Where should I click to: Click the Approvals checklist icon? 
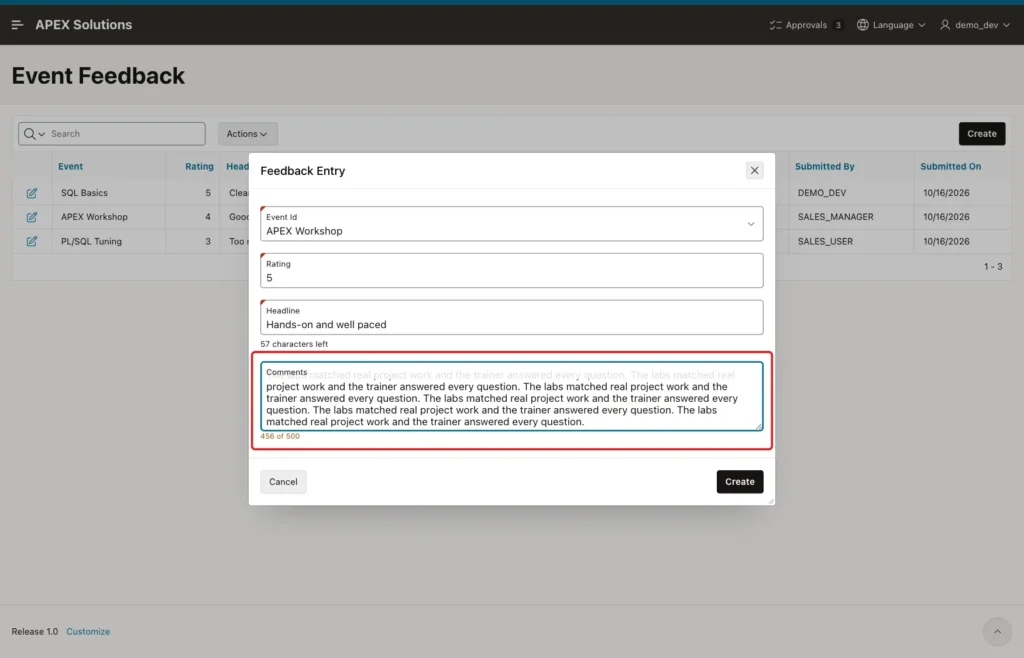775,25
